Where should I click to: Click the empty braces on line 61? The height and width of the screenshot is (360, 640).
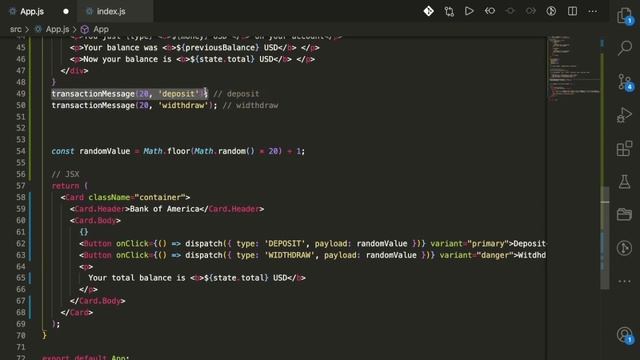[84, 232]
